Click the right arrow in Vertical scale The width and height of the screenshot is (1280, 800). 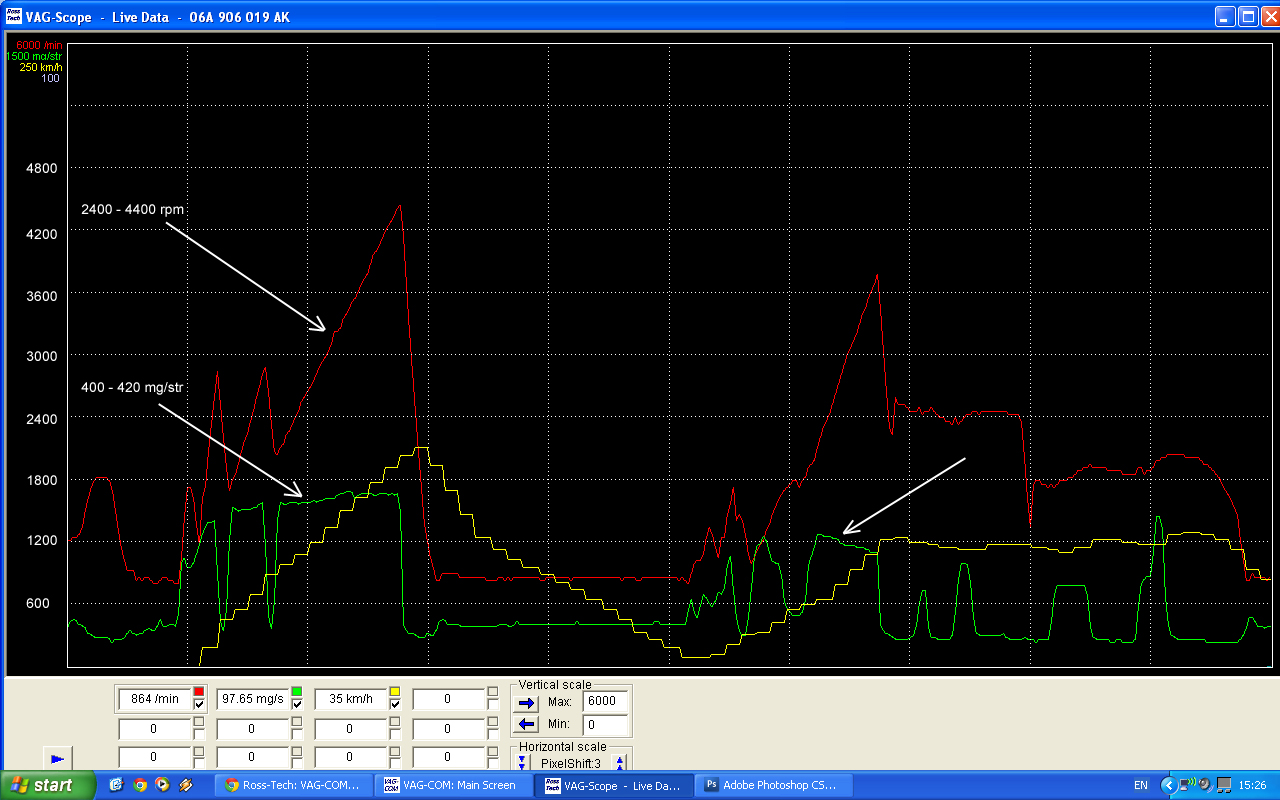point(527,703)
